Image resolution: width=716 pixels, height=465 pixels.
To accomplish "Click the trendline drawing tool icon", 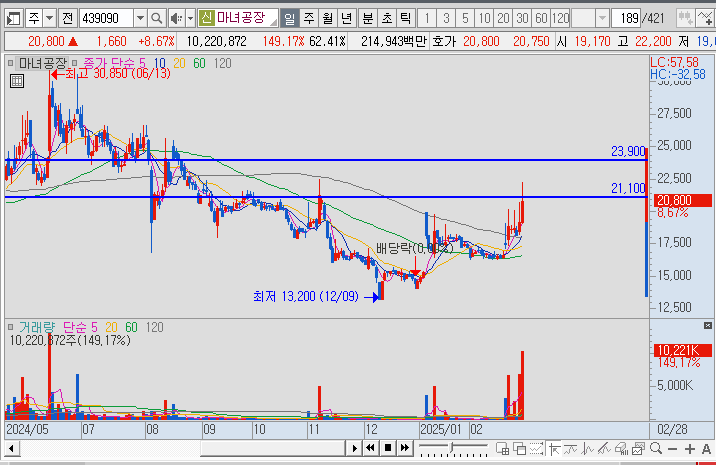I will click(604, 449).
